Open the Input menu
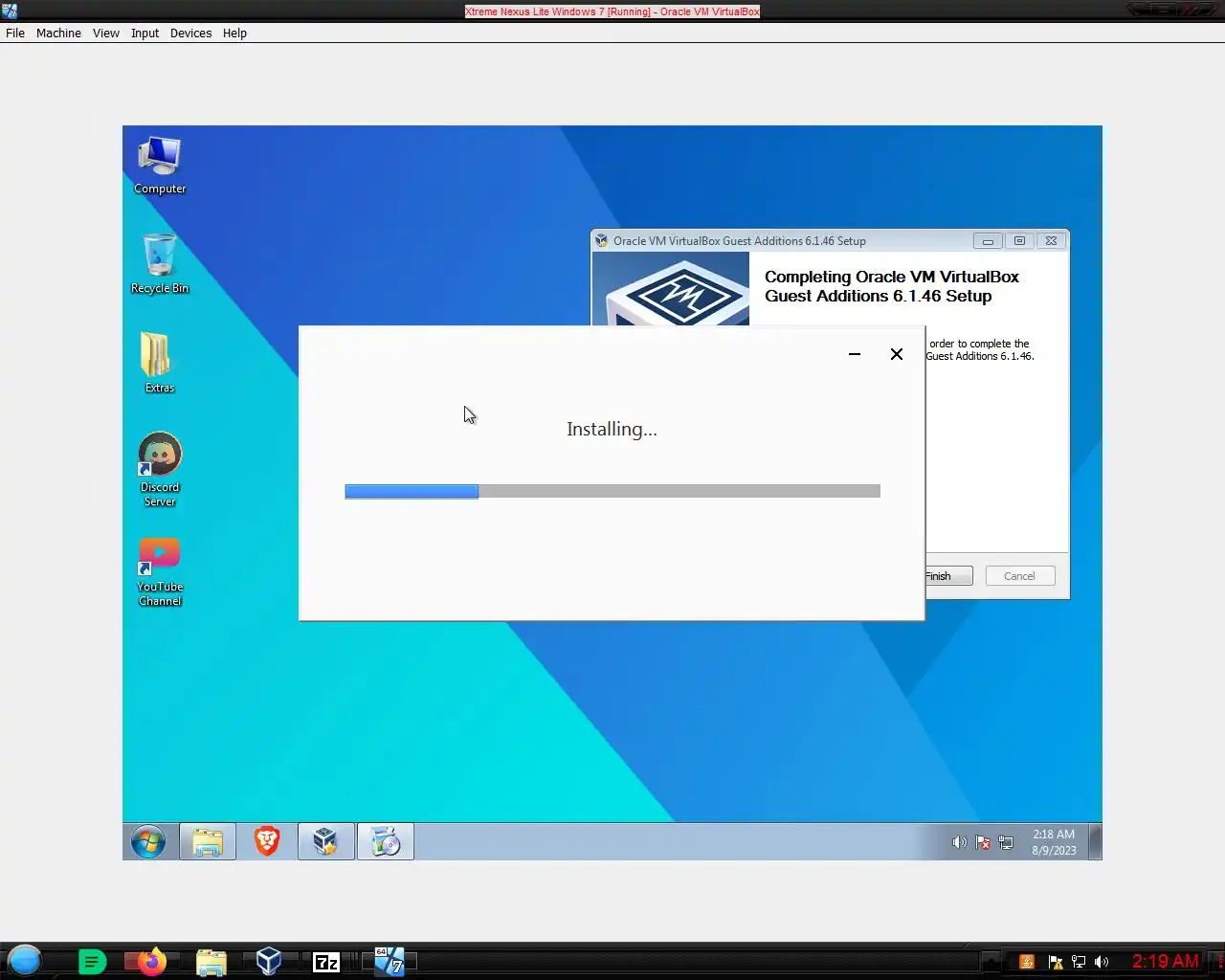 click(145, 33)
